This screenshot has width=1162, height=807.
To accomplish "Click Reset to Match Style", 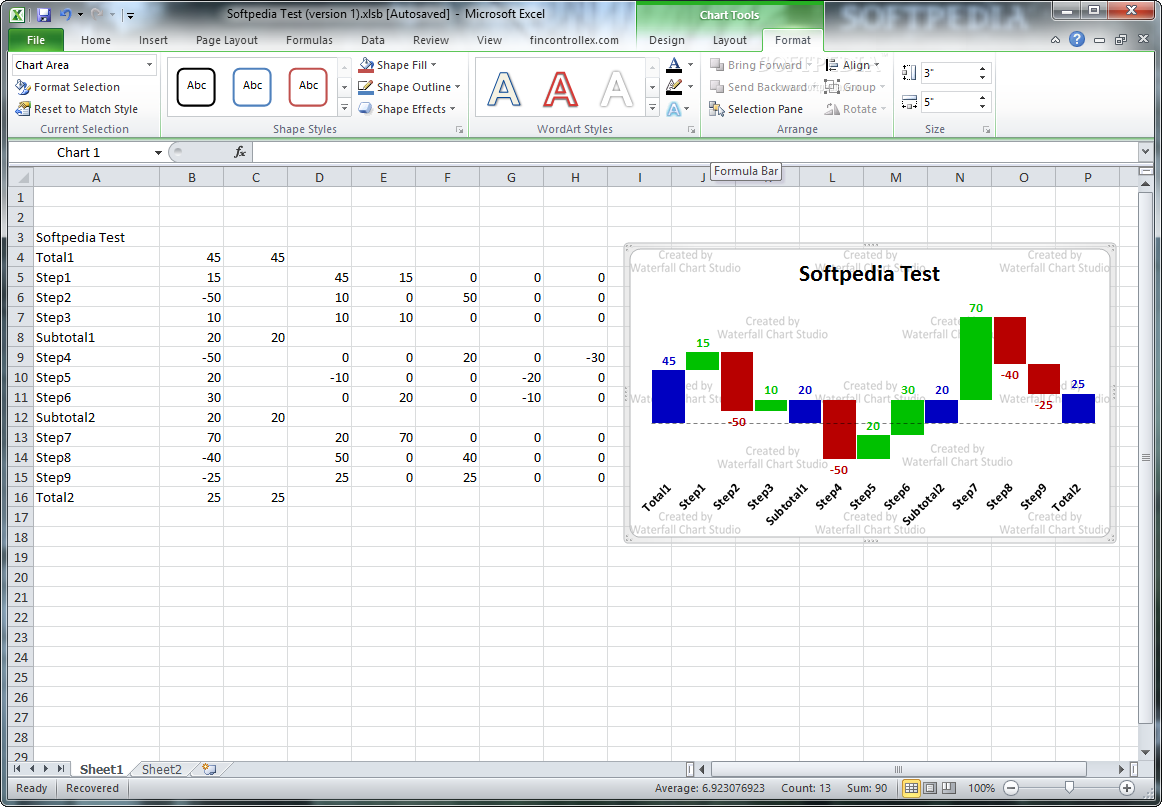I will click(x=76, y=109).
